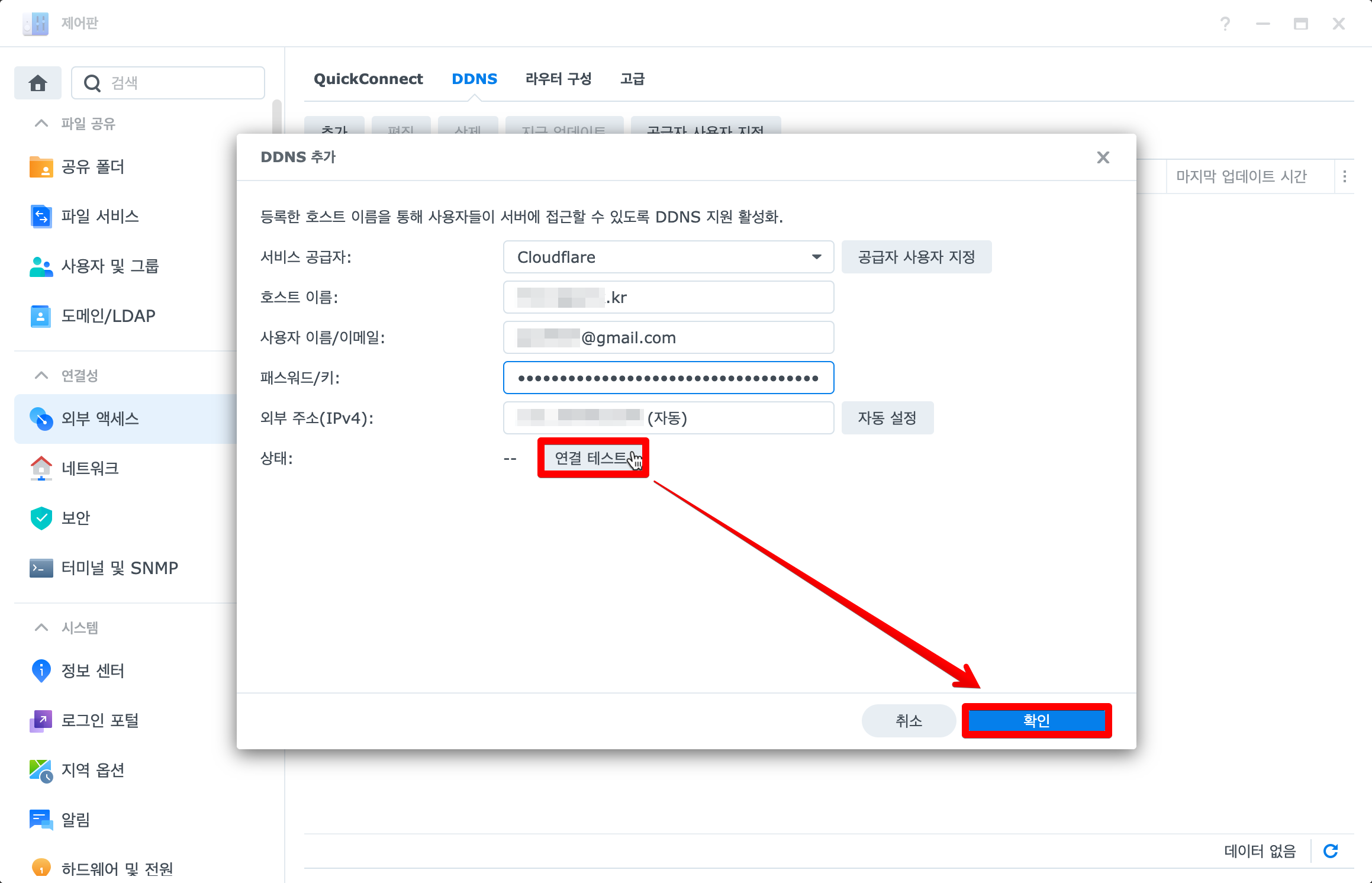Open the Shared Folder (공유 폴더) item
1372x883 pixels.
click(93, 167)
